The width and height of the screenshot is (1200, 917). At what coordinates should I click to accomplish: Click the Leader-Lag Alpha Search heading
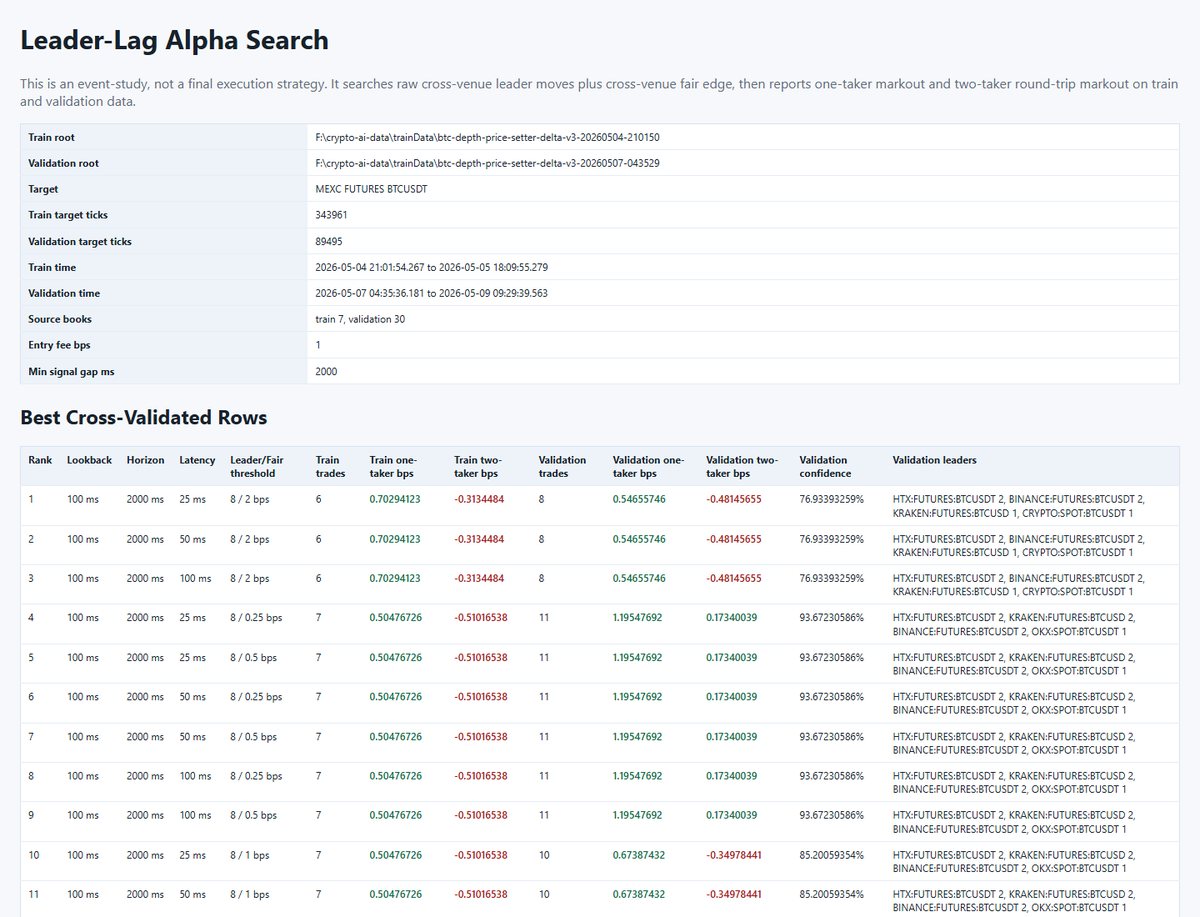pos(174,41)
